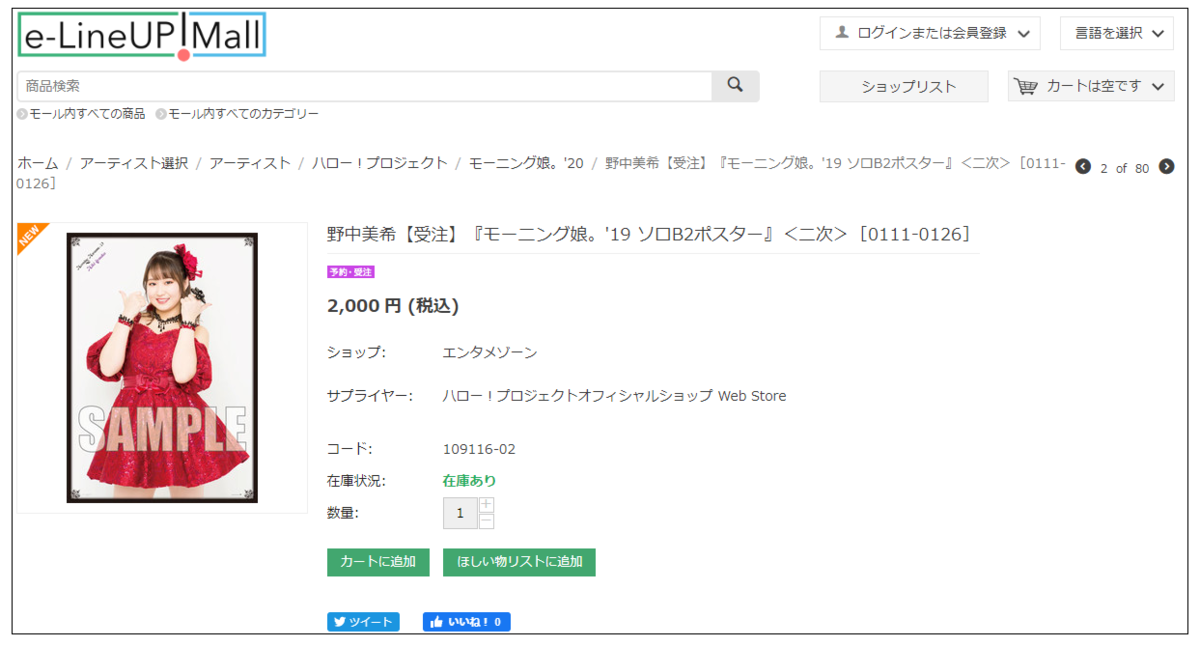The width and height of the screenshot is (1200, 646).
Task: Open アーティスト選択 breadcrumb
Action: [x=134, y=162]
